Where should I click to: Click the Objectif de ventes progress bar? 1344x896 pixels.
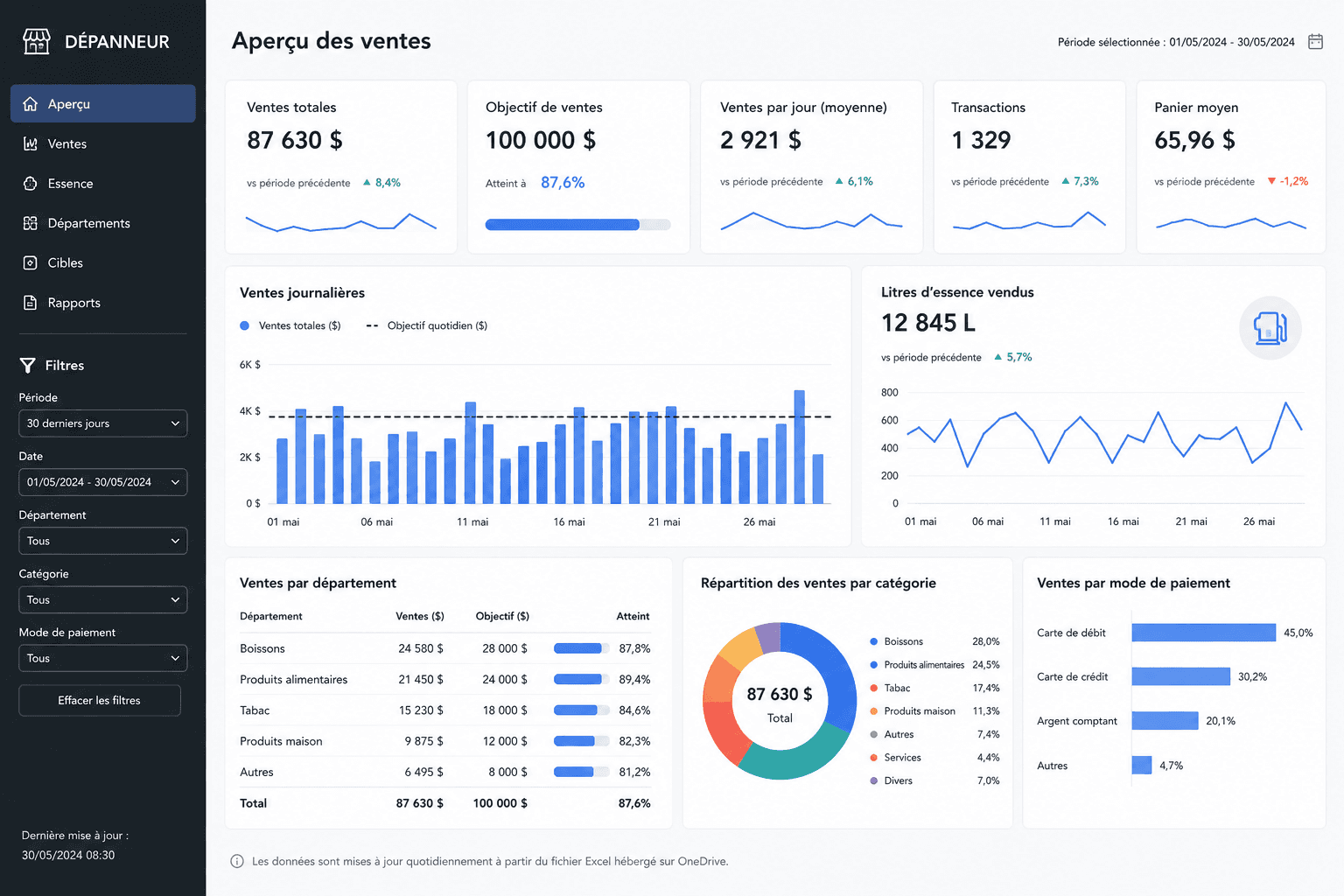click(578, 225)
